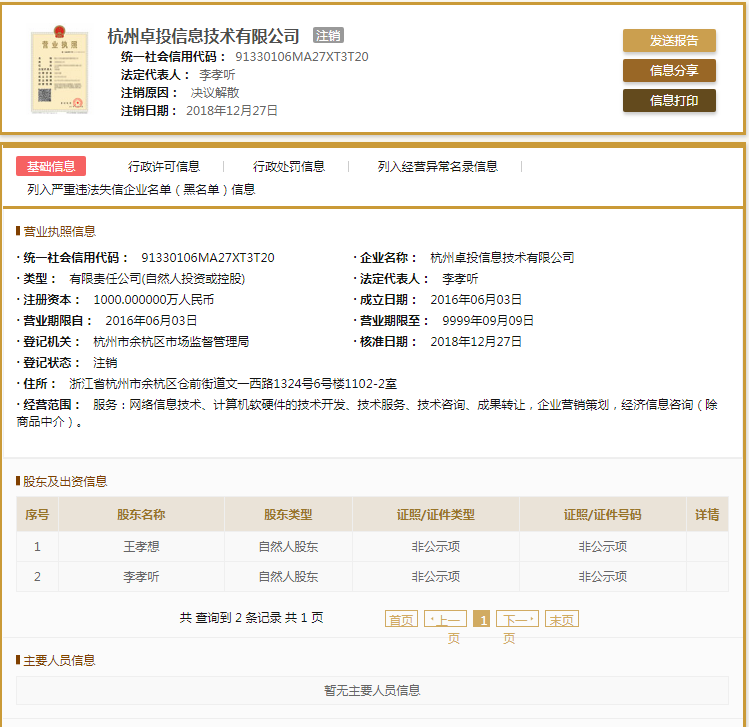Viewport: 749px width, 727px height.
Task: Open the 列入经营异常名录信息 tab
Action: (437, 167)
